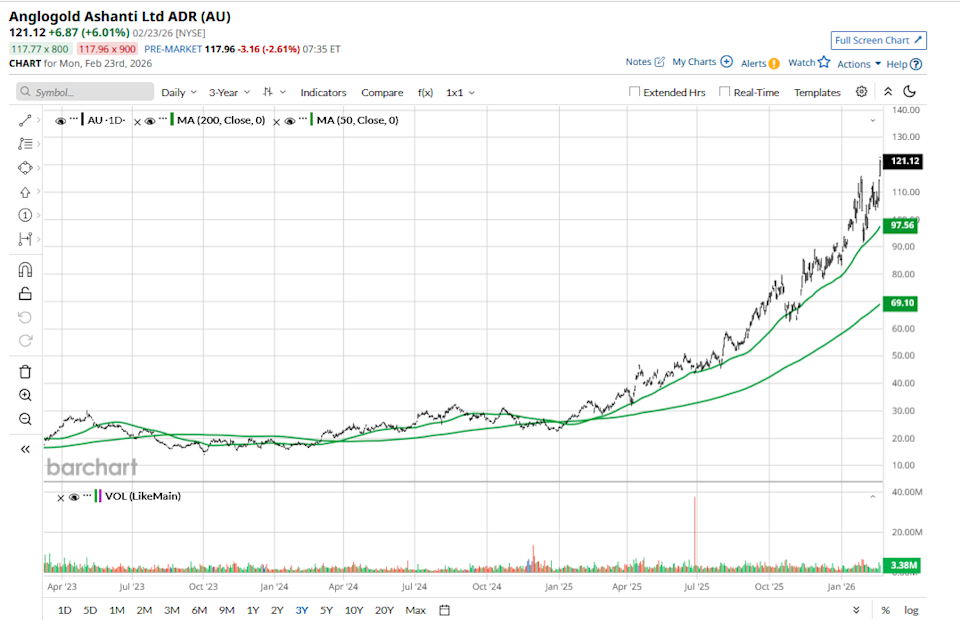Delete drawings using the trash icon
The image size is (960, 637).
click(x=25, y=371)
